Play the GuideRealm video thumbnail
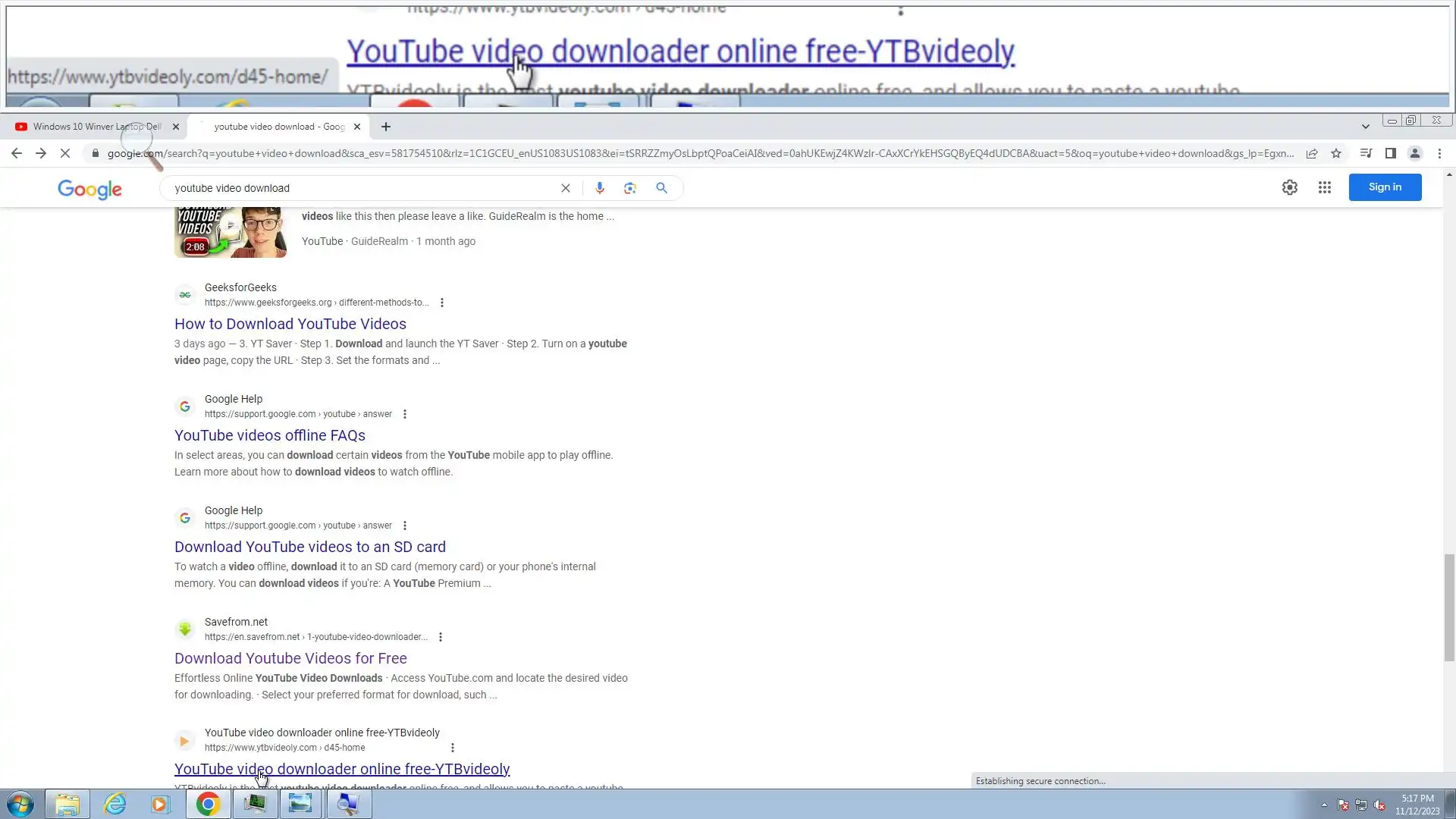The width and height of the screenshot is (1456, 819). pos(231,231)
